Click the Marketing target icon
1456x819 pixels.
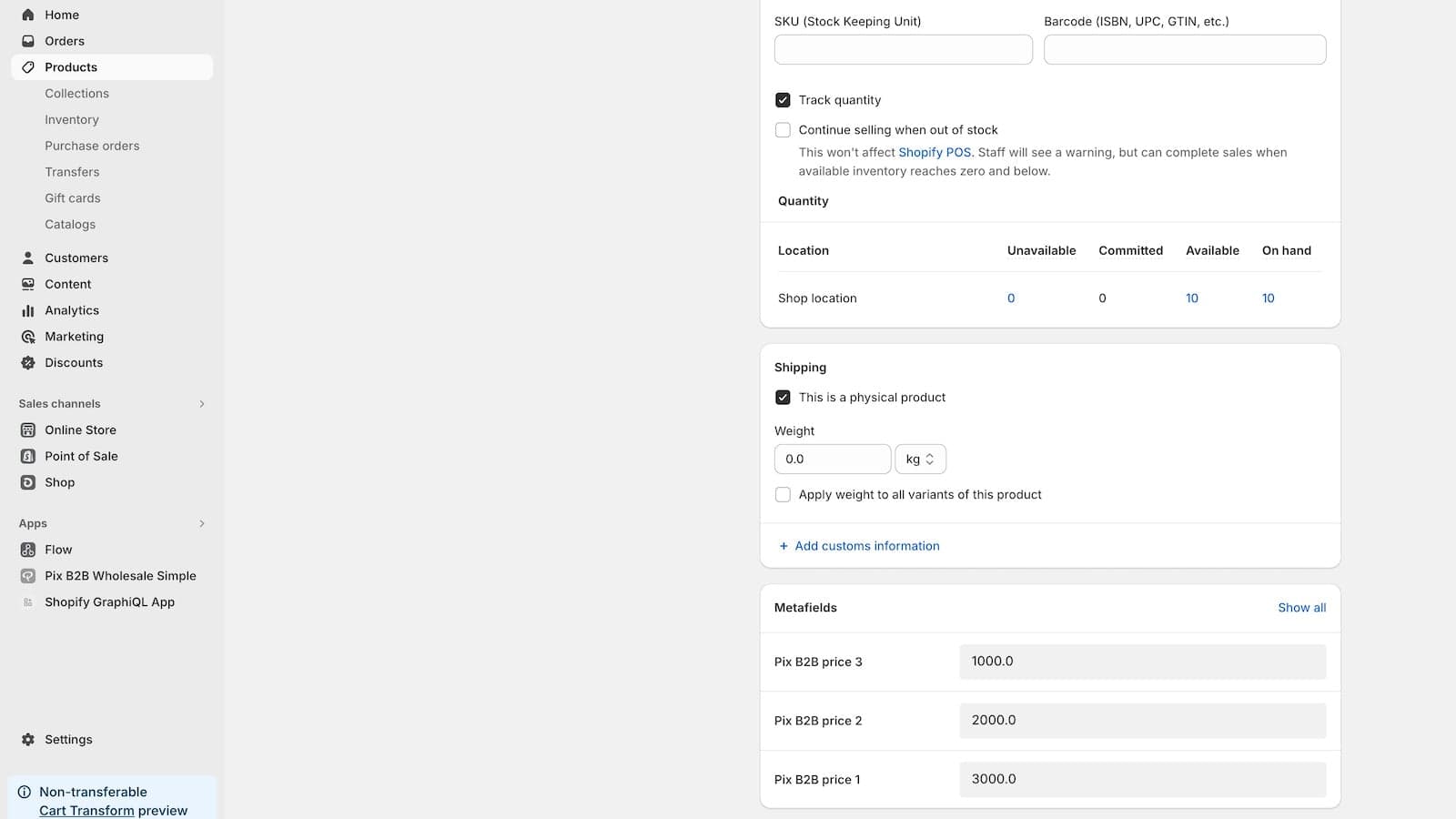28,337
